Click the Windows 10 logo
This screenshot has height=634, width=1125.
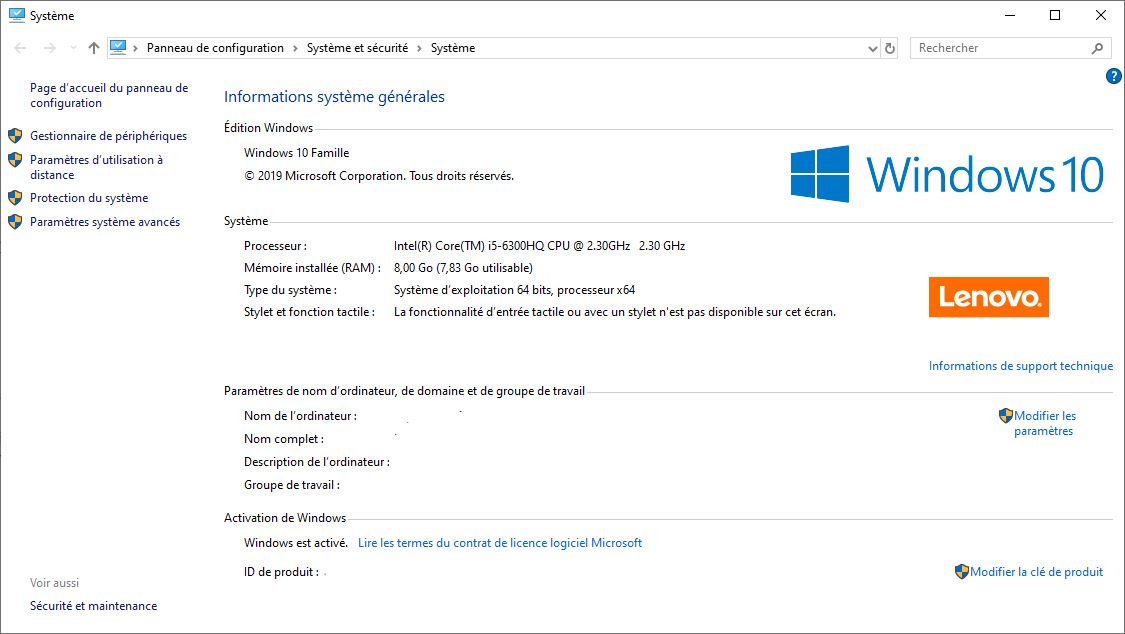947,174
